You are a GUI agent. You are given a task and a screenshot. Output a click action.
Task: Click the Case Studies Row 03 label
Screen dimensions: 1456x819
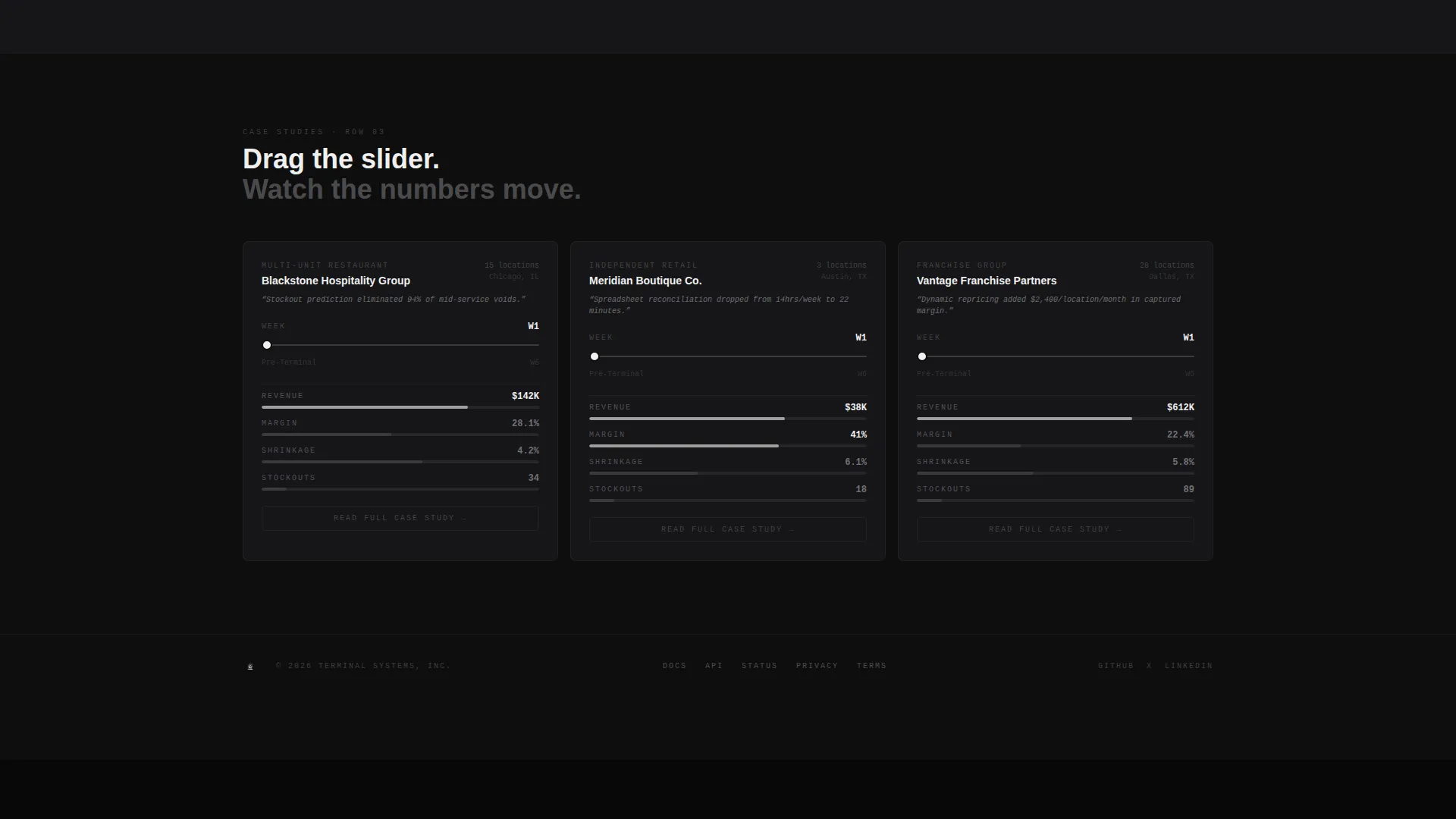(314, 132)
